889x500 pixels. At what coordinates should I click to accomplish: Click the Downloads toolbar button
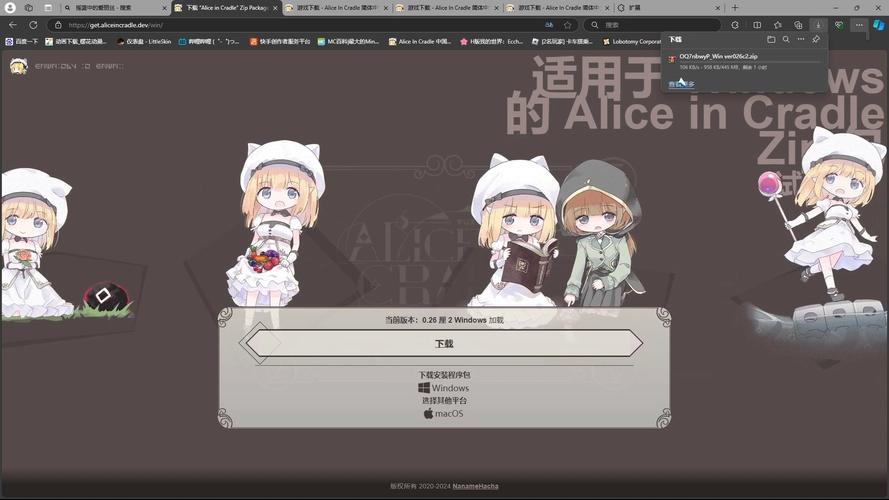pyautogui.click(x=818, y=24)
